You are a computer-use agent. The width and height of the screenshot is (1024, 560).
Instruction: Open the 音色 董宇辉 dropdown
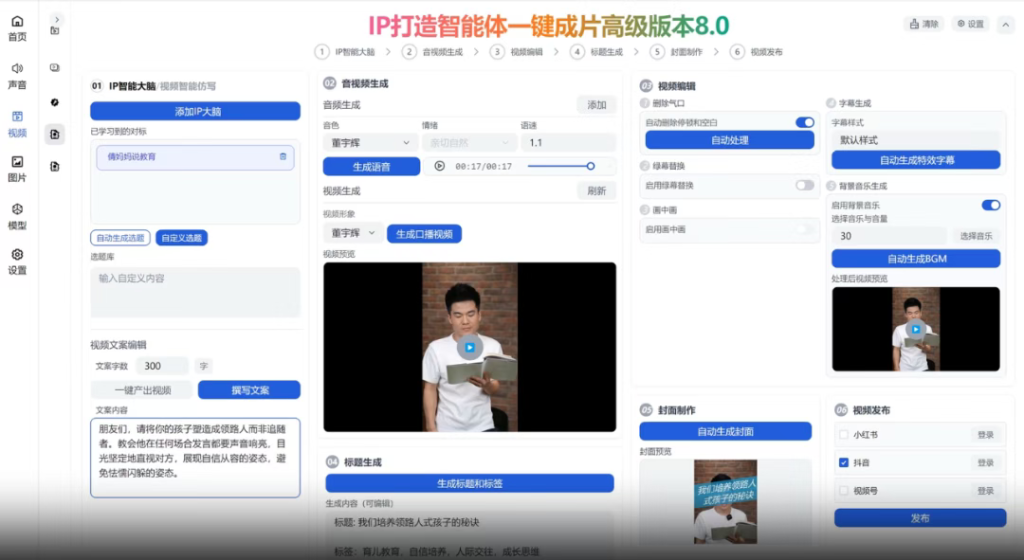pos(370,143)
